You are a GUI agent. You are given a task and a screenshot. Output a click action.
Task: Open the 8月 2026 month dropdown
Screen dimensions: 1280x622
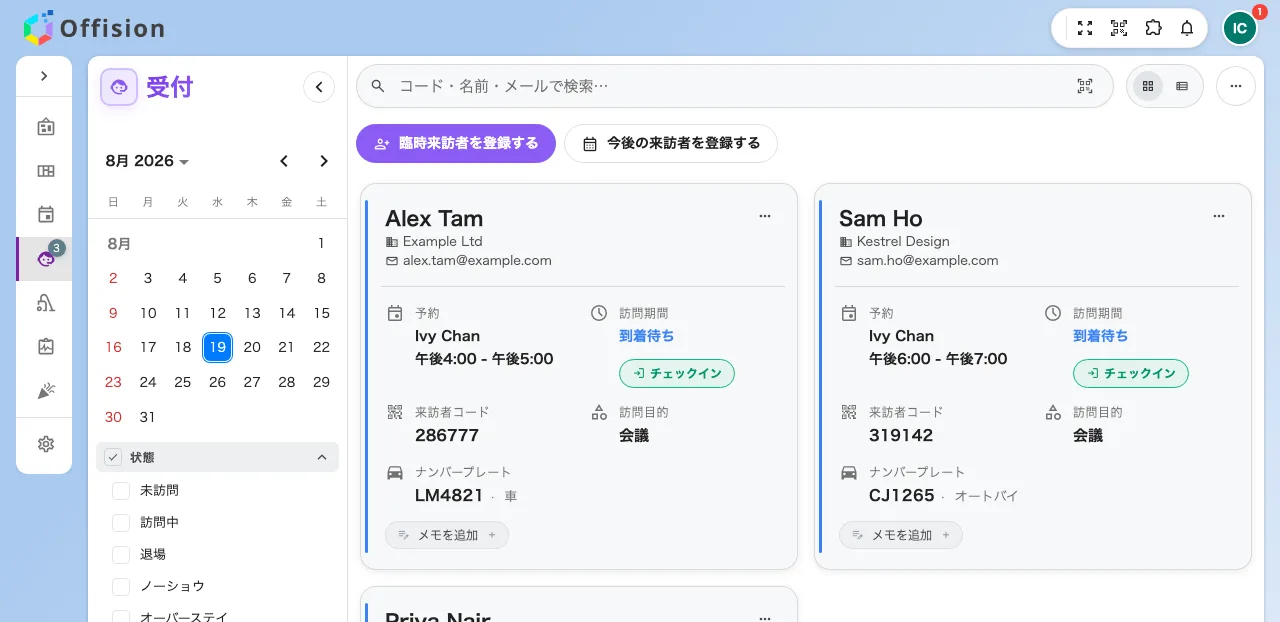[148, 161]
